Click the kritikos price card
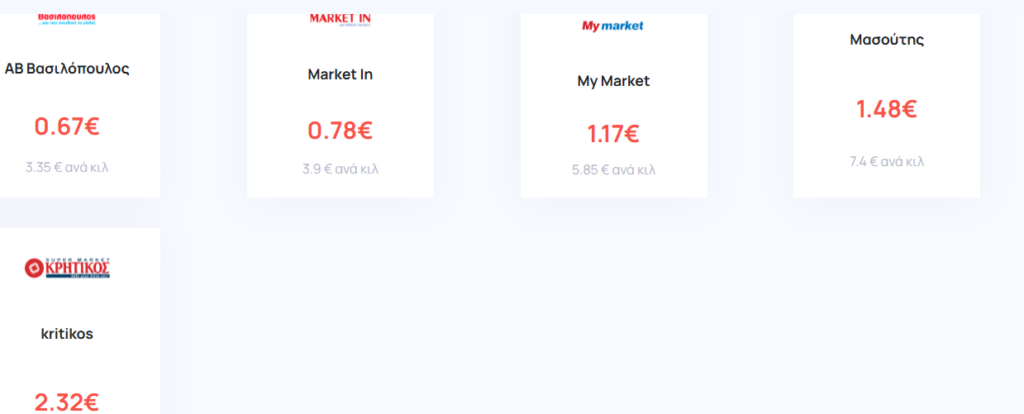Screen dimensions: 1024x414 [x=80, y=321]
